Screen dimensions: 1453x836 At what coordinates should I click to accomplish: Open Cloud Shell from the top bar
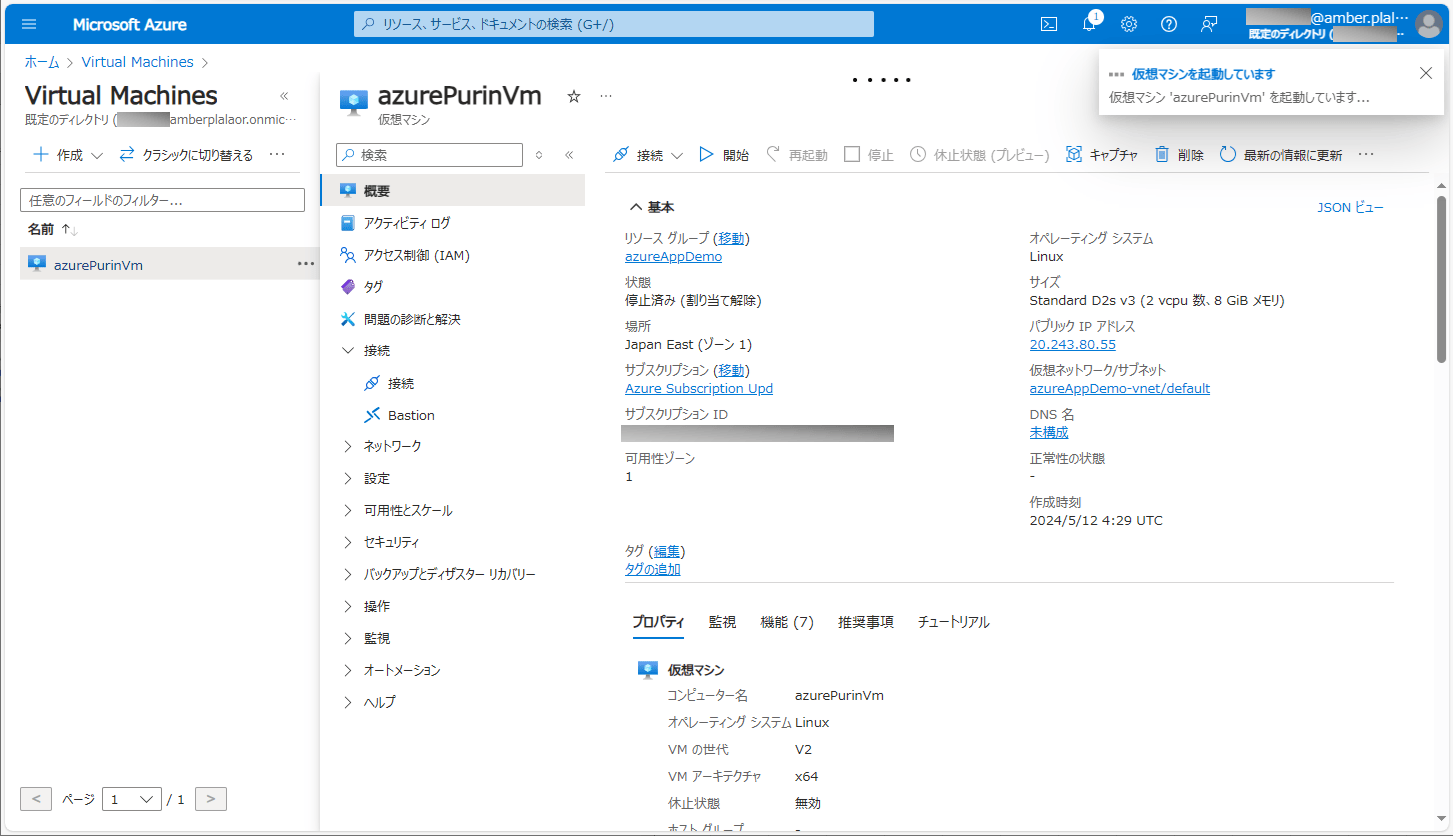[1049, 24]
